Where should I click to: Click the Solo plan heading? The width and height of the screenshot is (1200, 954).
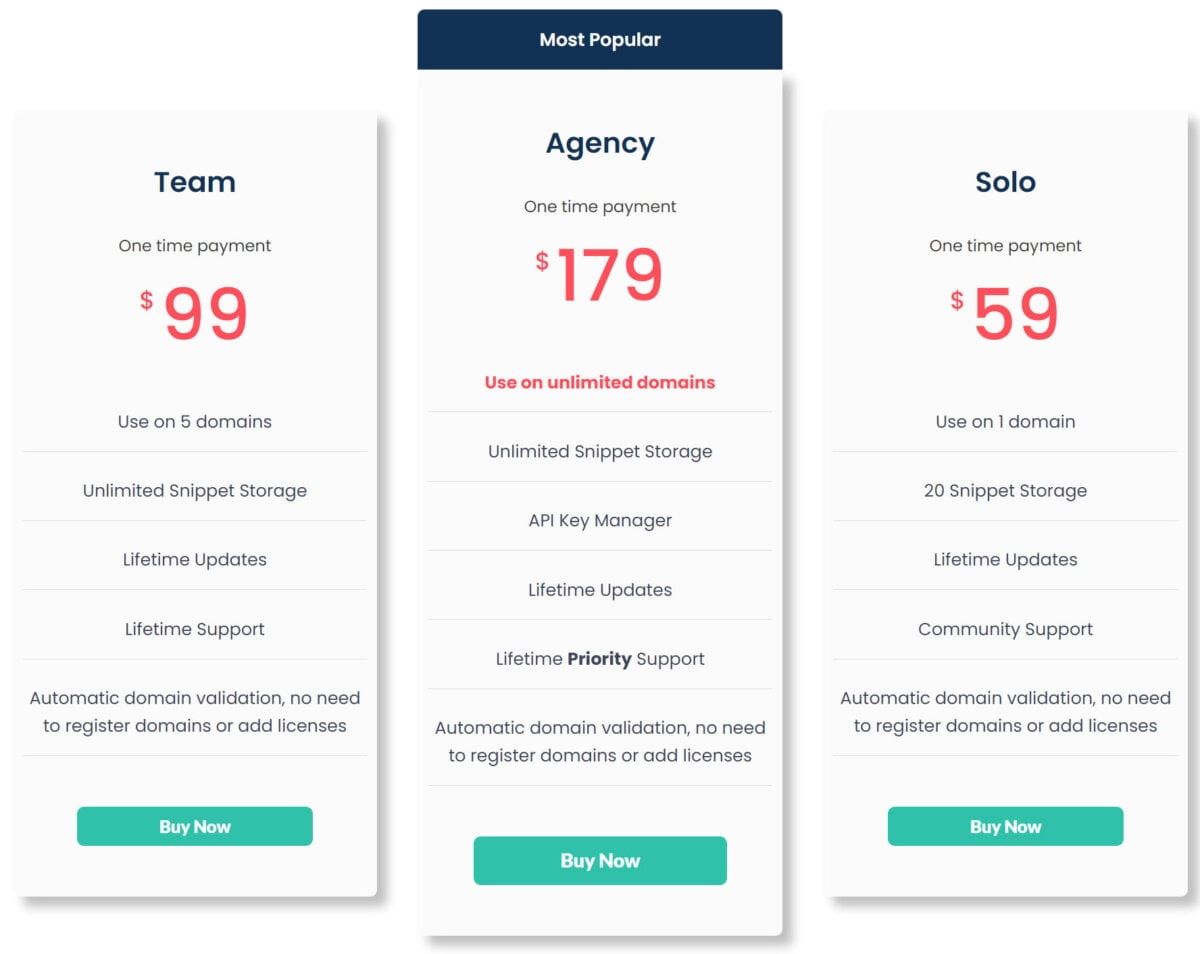coord(1005,182)
